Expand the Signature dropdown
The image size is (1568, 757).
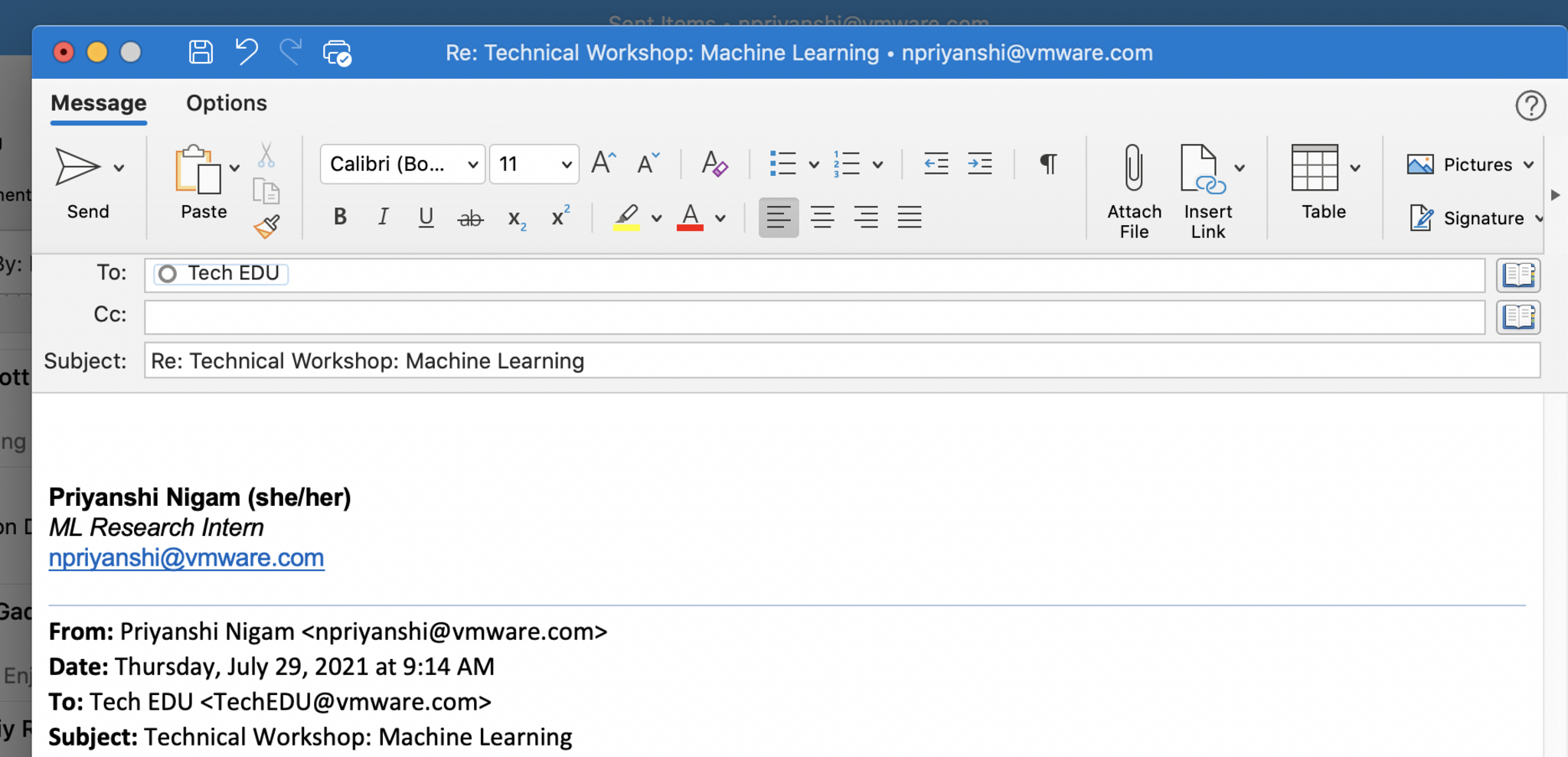1539,219
